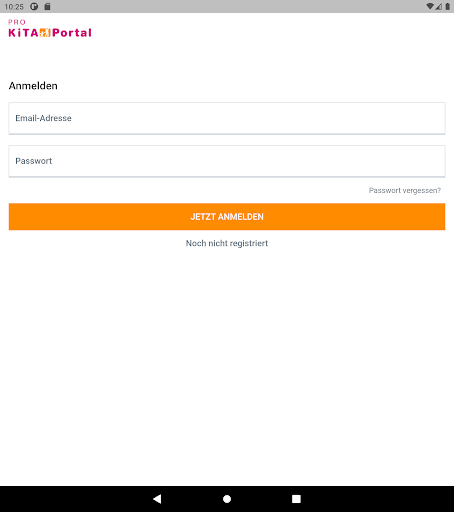Click the circular notification icon beside clock
The height and width of the screenshot is (512, 454).
click(x=34, y=6)
